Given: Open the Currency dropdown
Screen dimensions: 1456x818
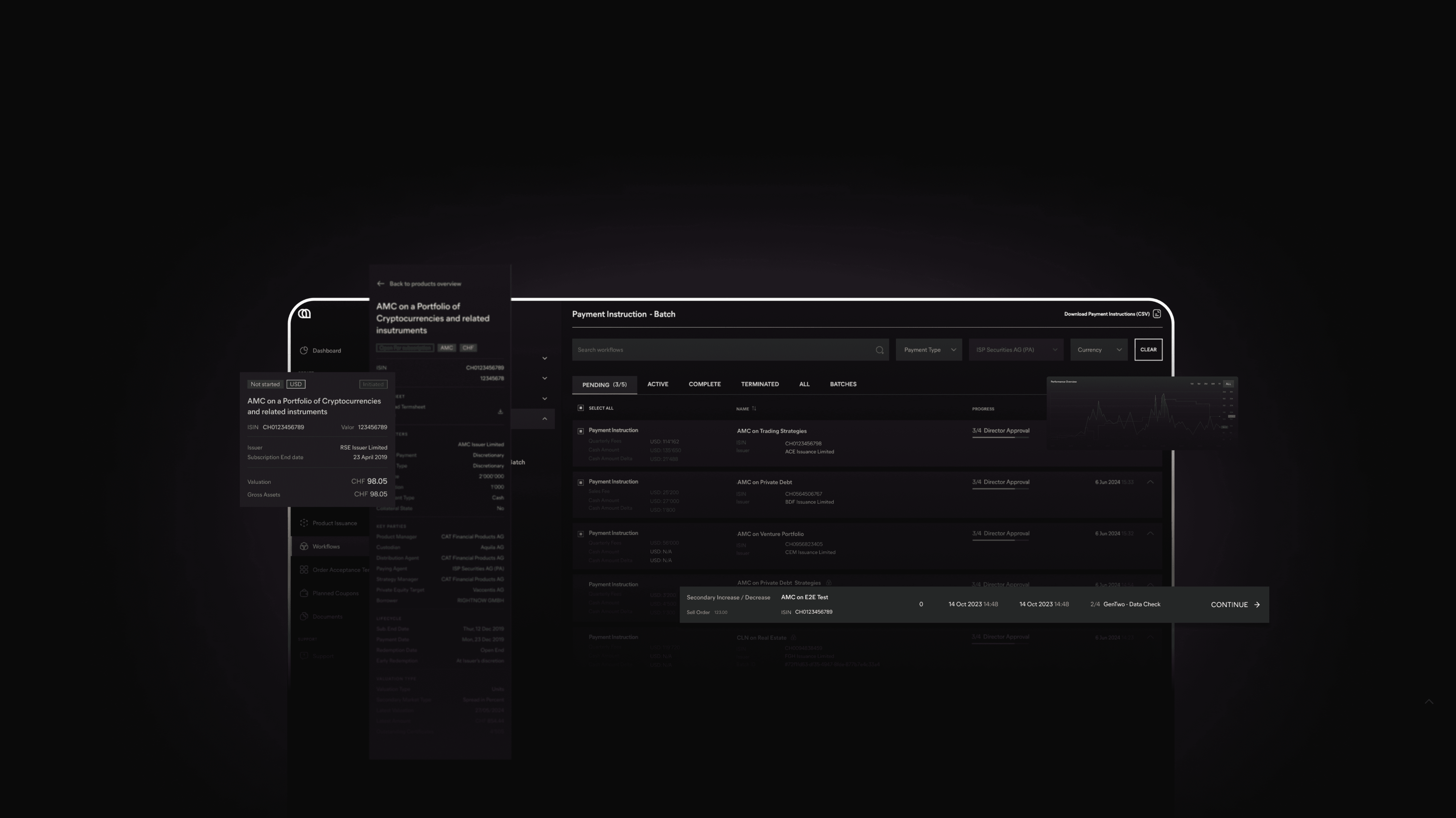Looking at the screenshot, I should point(1099,350).
